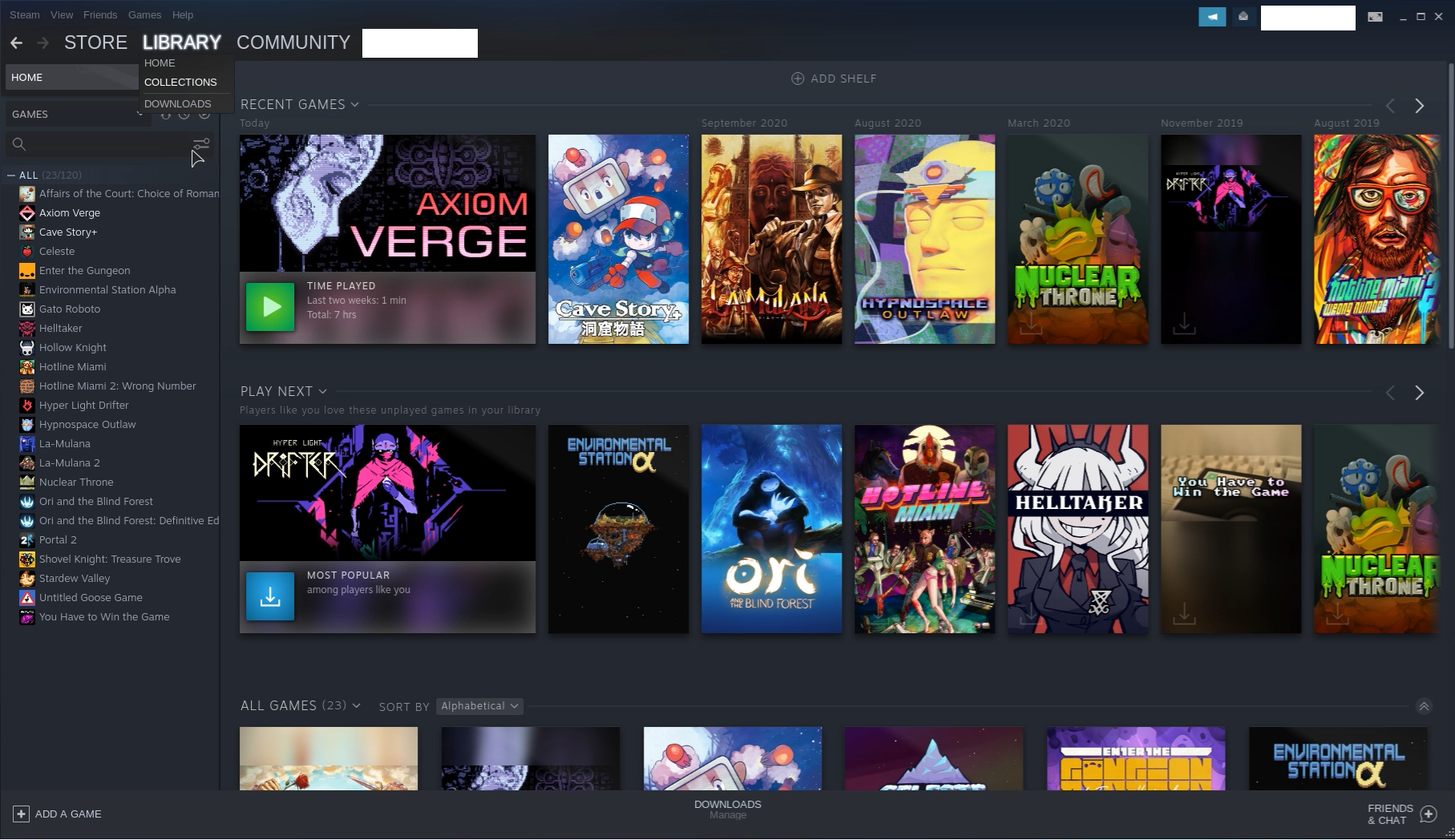The image size is (1455, 840).
Task: Select COLLECTIONS in Library submenu
Action: pyautogui.click(x=180, y=82)
